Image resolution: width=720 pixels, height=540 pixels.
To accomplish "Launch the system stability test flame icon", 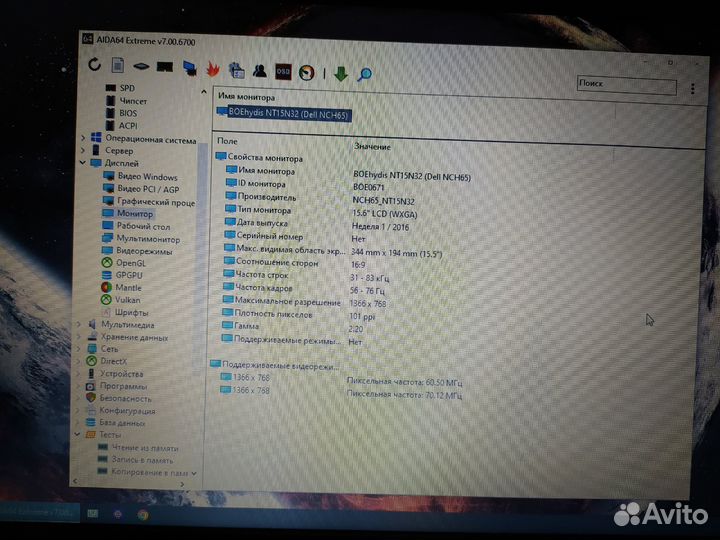I will pyautogui.click(x=213, y=69).
